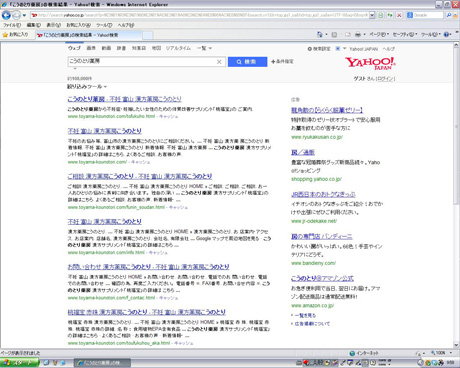Open the こうのとり@アマゾン公式 ad link

click(322, 278)
